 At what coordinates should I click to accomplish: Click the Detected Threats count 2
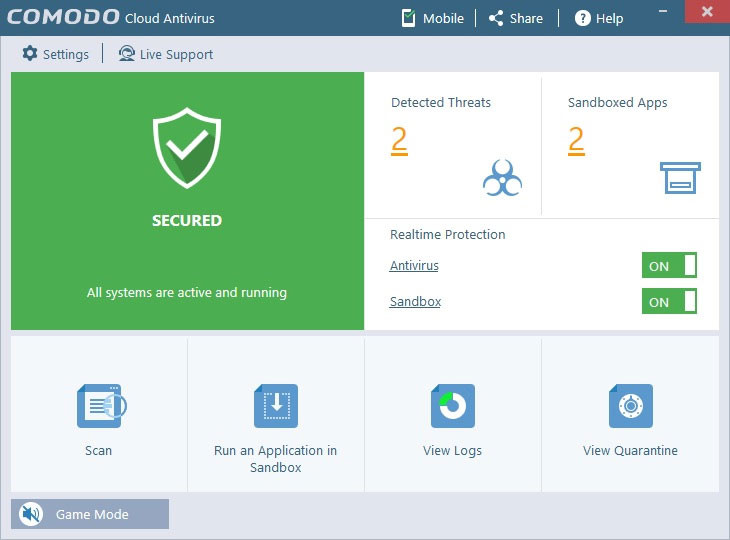coord(399,140)
